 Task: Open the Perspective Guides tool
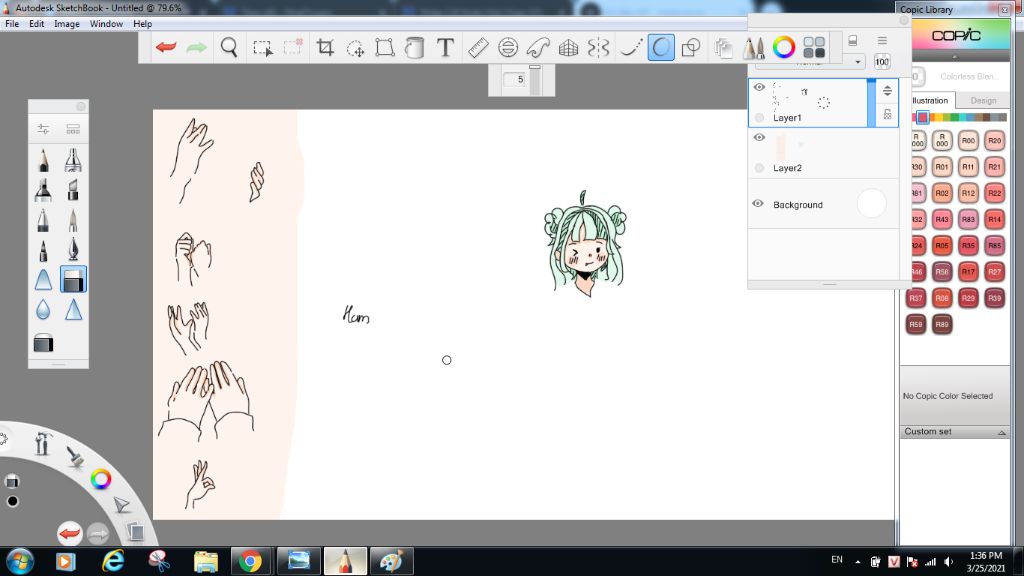(x=568, y=47)
